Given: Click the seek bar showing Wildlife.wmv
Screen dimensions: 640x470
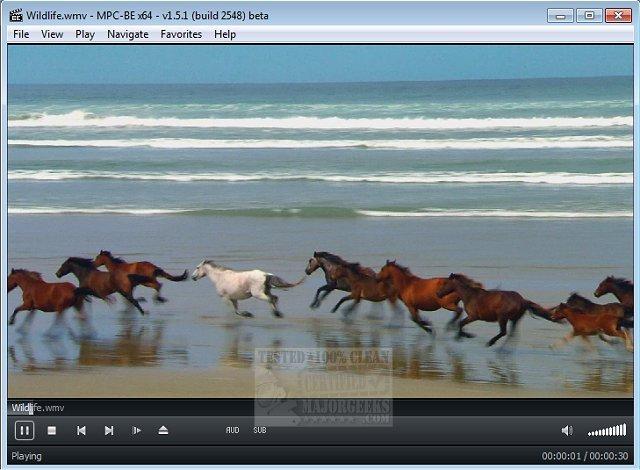Looking at the screenshot, I should [x=320, y=408].
